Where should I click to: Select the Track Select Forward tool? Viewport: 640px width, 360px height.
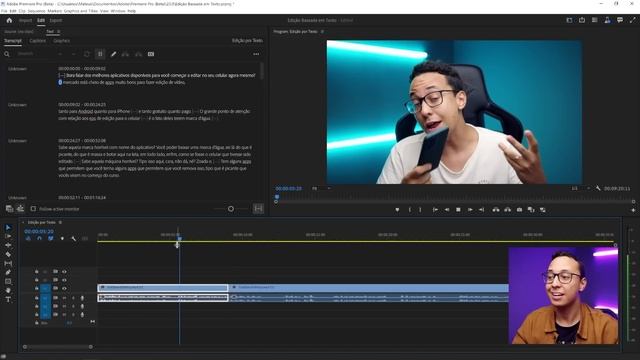[x=8, y=236]
